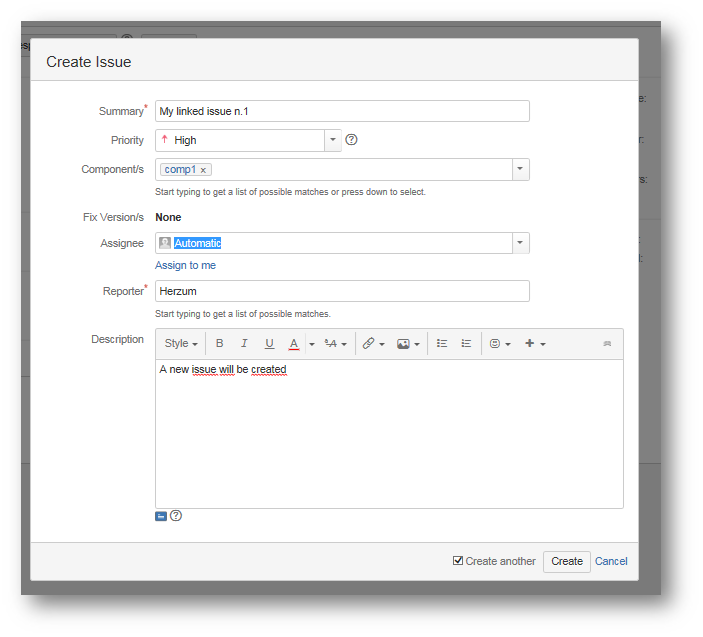Screen dimensions: 703x637
Task: Open the Style menu in editor toolbar
Action: [180, 344]
